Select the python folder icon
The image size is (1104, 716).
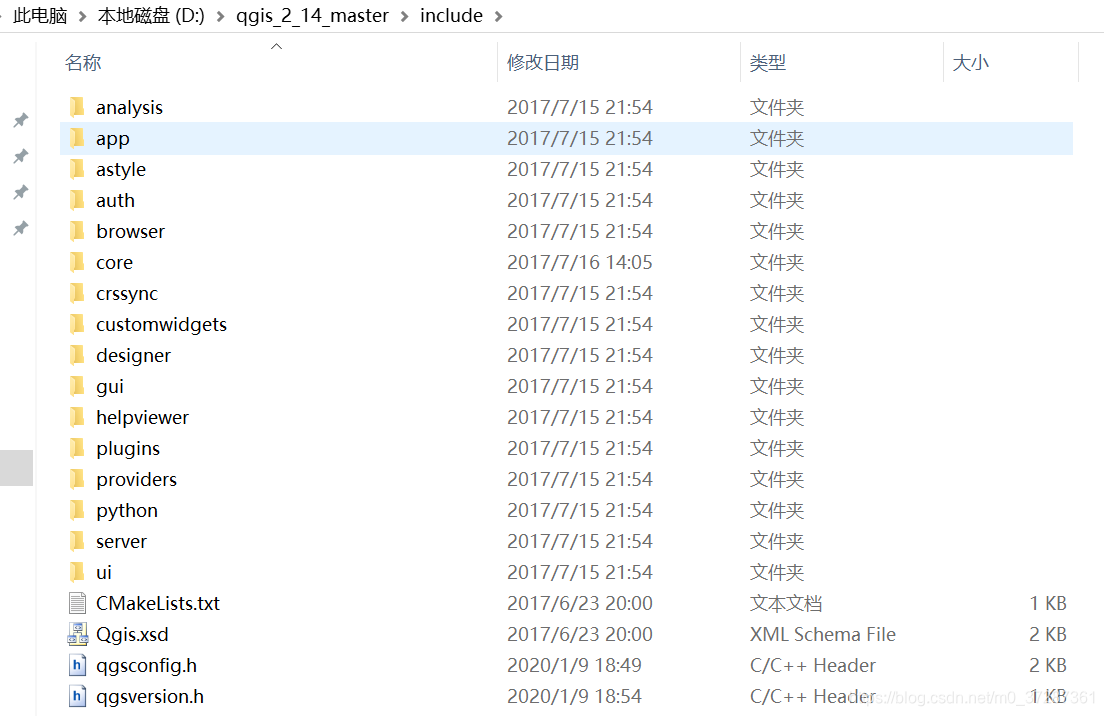click(x=77, y=510)
